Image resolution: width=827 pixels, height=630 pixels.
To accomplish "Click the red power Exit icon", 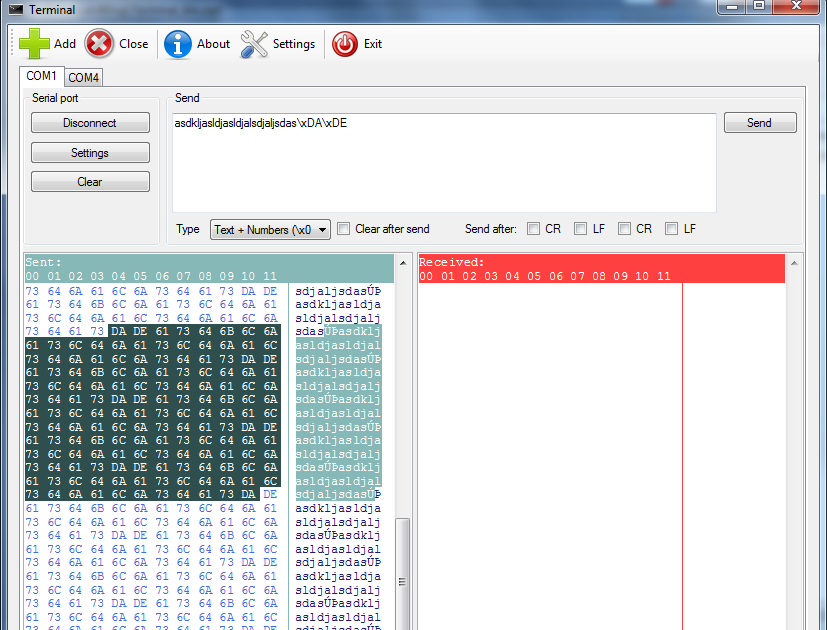I will (x=345, y=44).
